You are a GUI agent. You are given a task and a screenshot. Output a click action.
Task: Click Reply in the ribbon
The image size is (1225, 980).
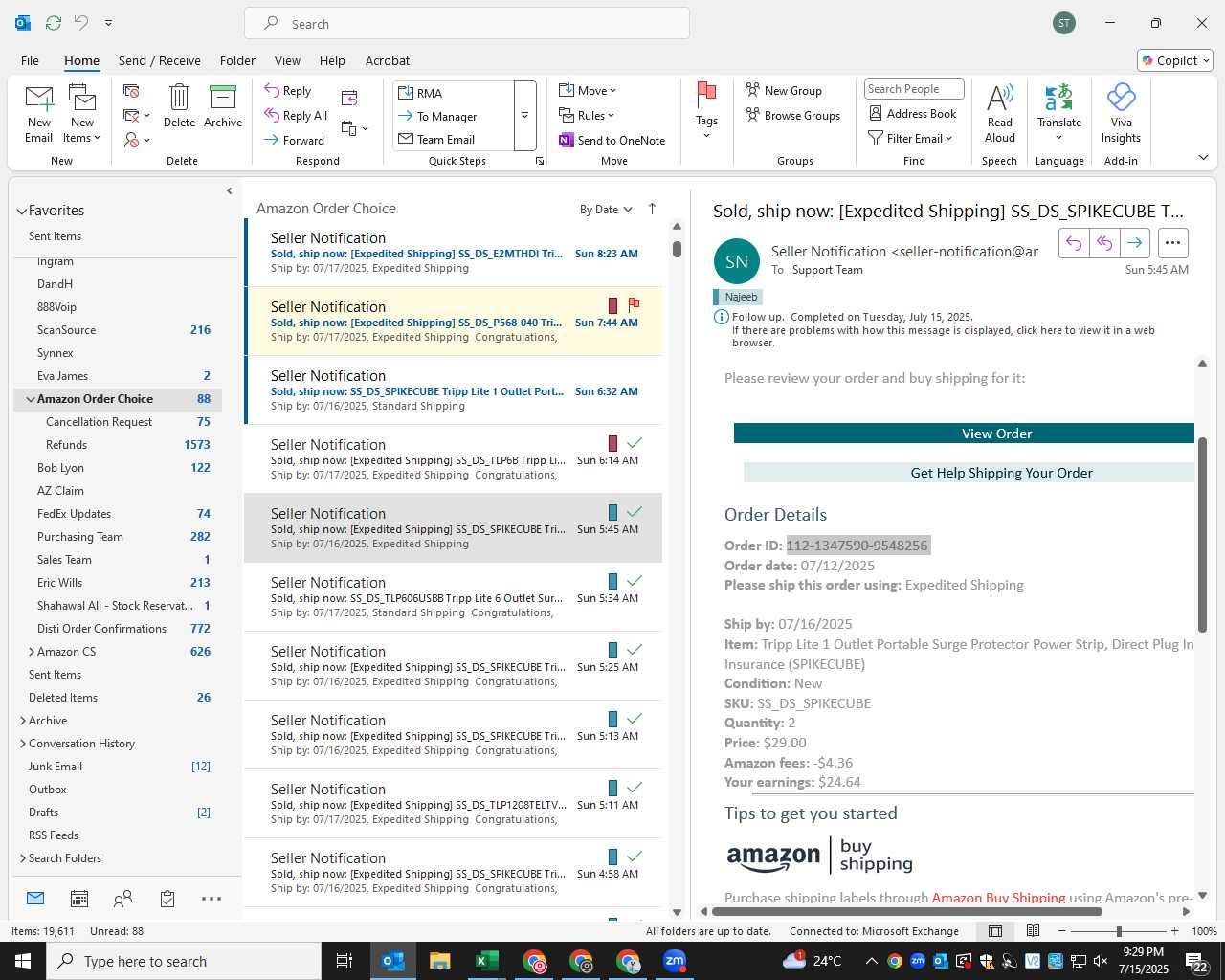click(288, 91)
